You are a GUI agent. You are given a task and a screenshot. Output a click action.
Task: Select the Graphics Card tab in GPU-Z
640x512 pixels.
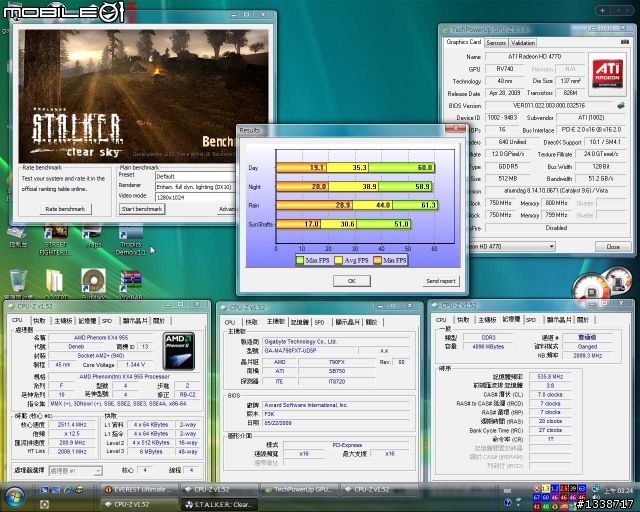coord(464,42)
